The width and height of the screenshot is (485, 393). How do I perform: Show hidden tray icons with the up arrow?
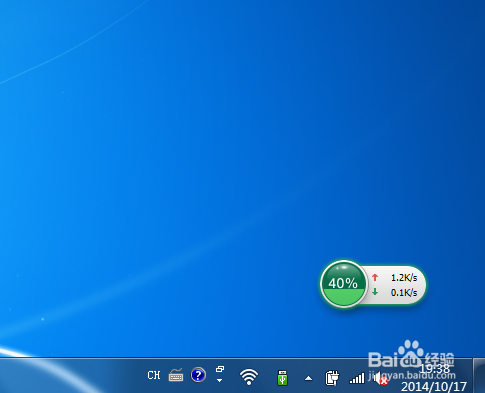[308, 378]
